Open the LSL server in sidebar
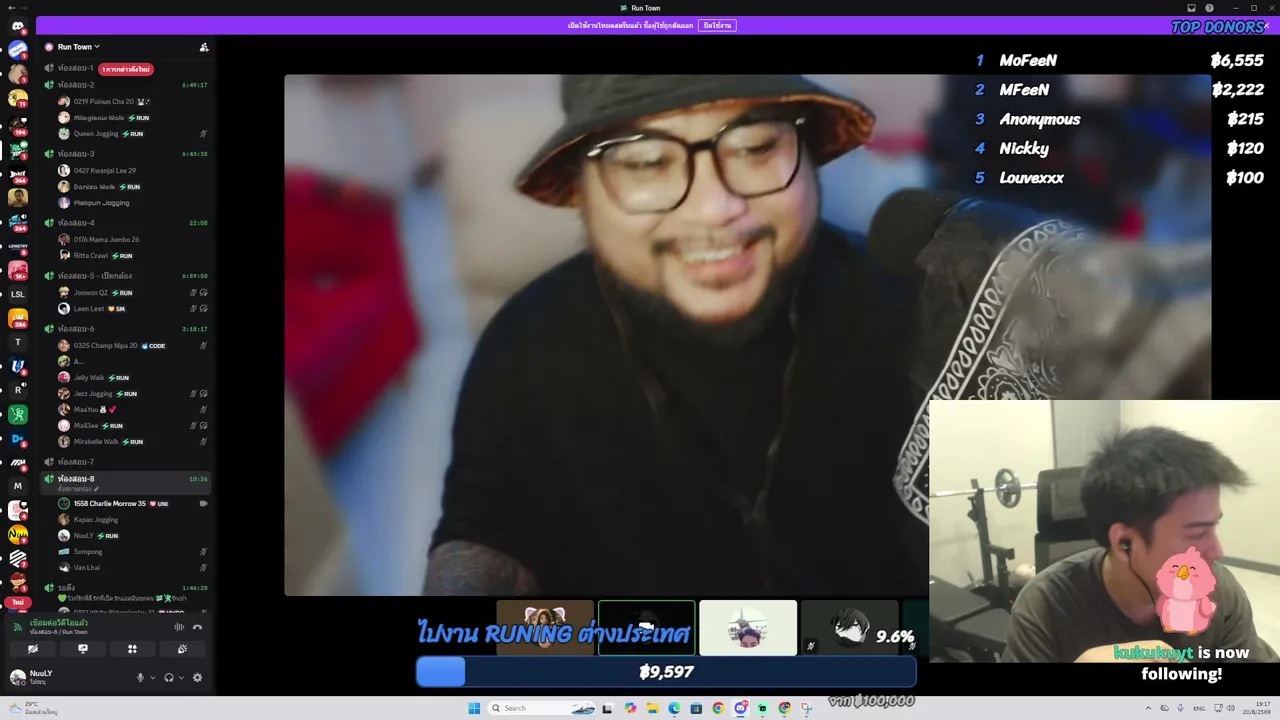1280x720 pixels. pyautogui.click(x=17, y=295)
